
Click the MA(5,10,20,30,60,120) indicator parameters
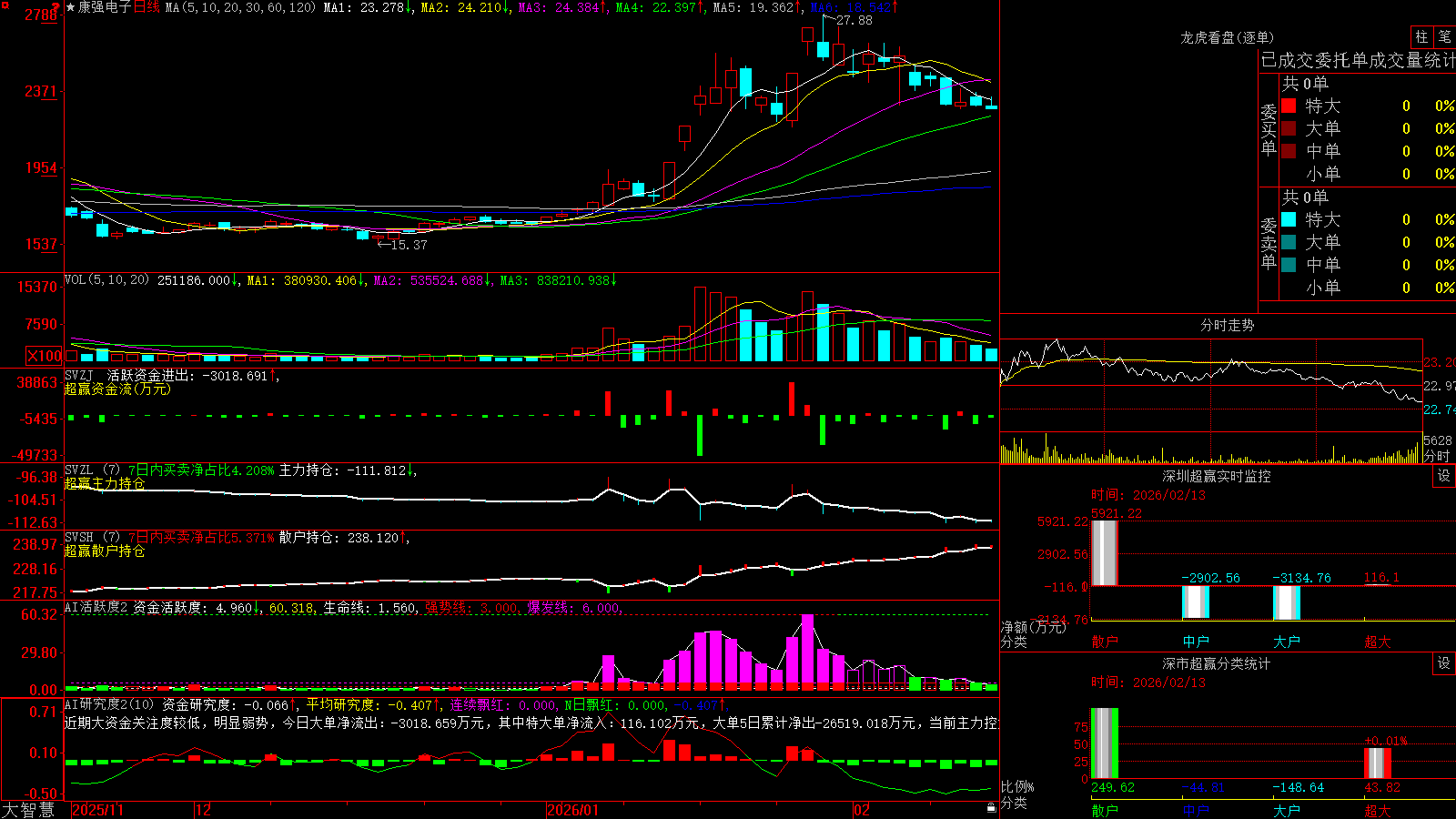[240, 7]
